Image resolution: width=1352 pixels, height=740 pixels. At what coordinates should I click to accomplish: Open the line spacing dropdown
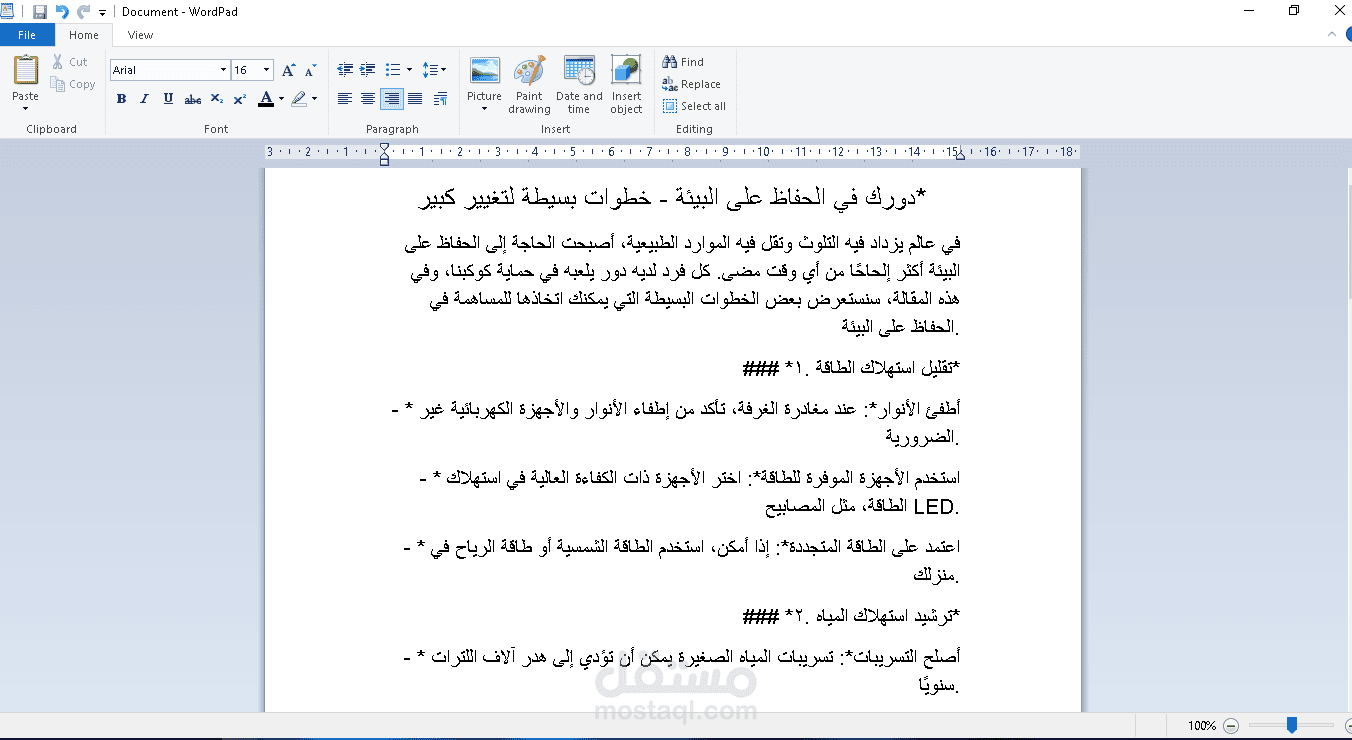click(x=434, y=70)
